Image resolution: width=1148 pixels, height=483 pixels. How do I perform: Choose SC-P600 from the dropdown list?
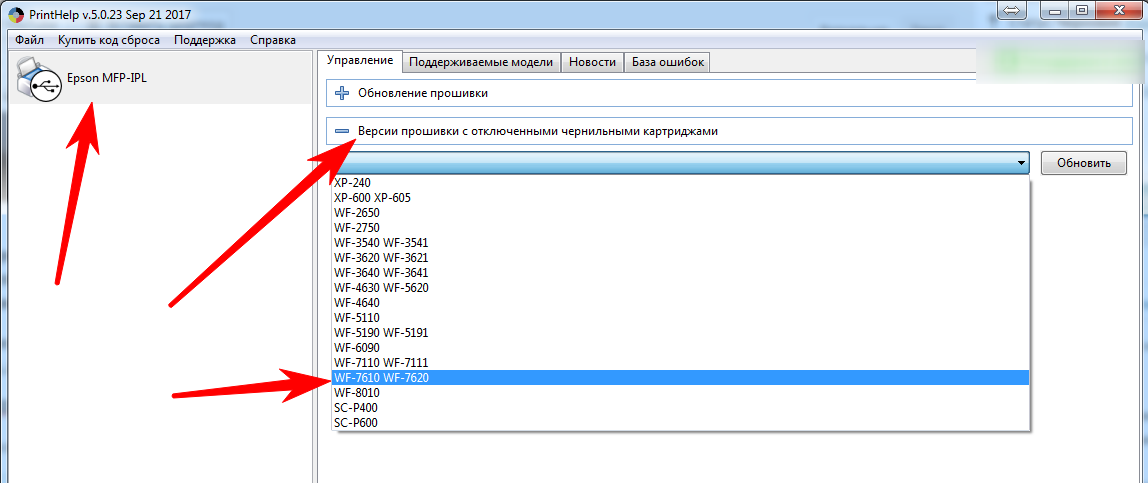pyautogui.click(x=356, y=423)
